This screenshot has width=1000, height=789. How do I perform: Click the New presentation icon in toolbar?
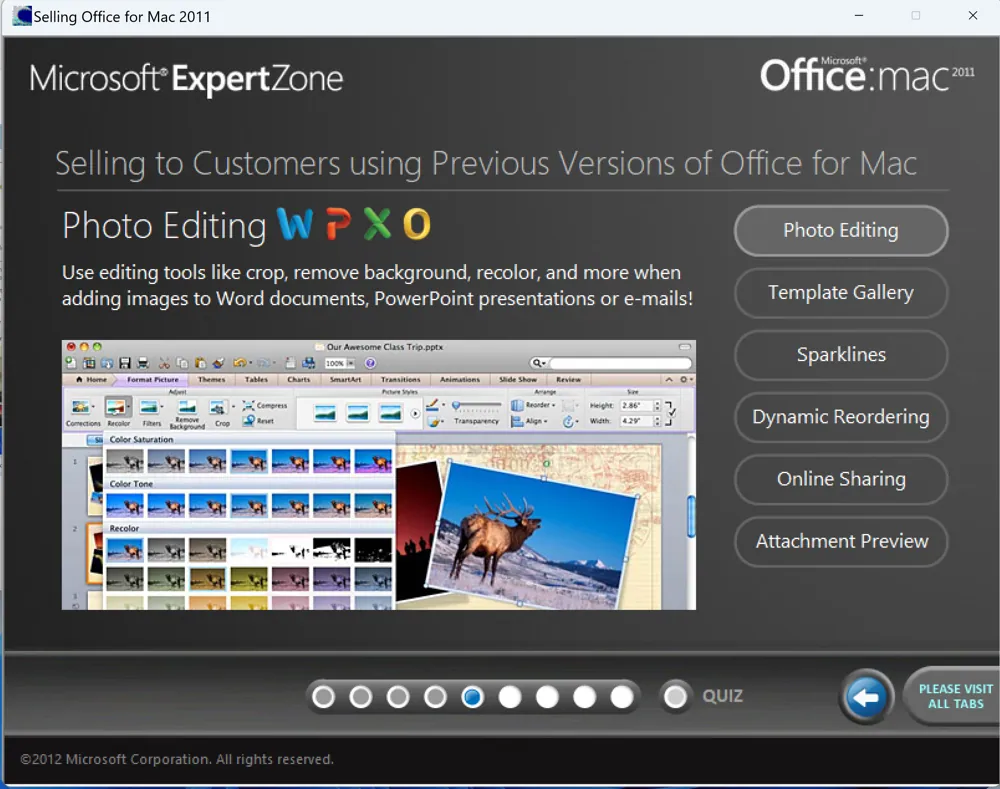[71, 363]
